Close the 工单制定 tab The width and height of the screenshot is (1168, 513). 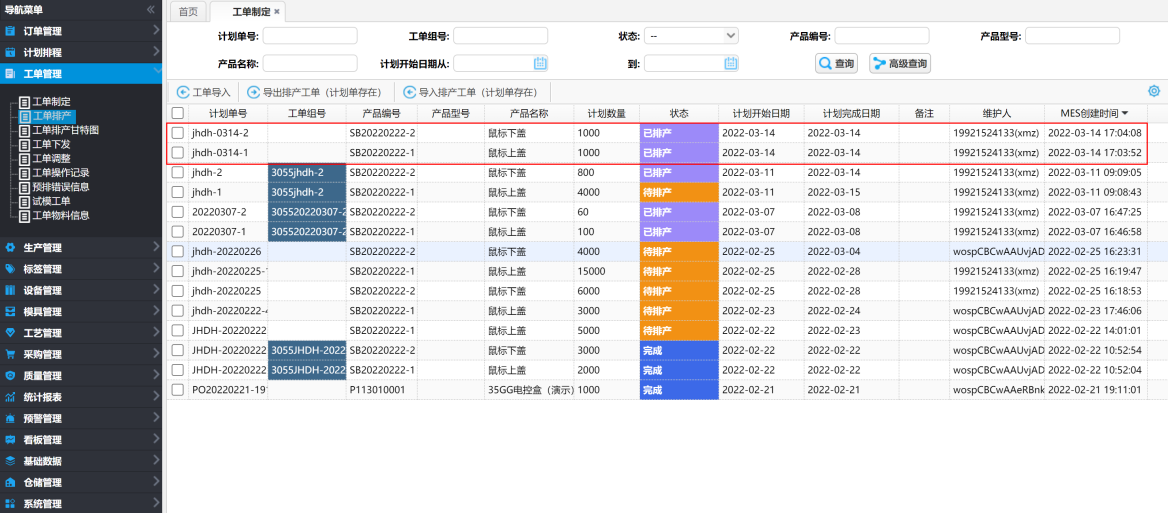point(277,11)
